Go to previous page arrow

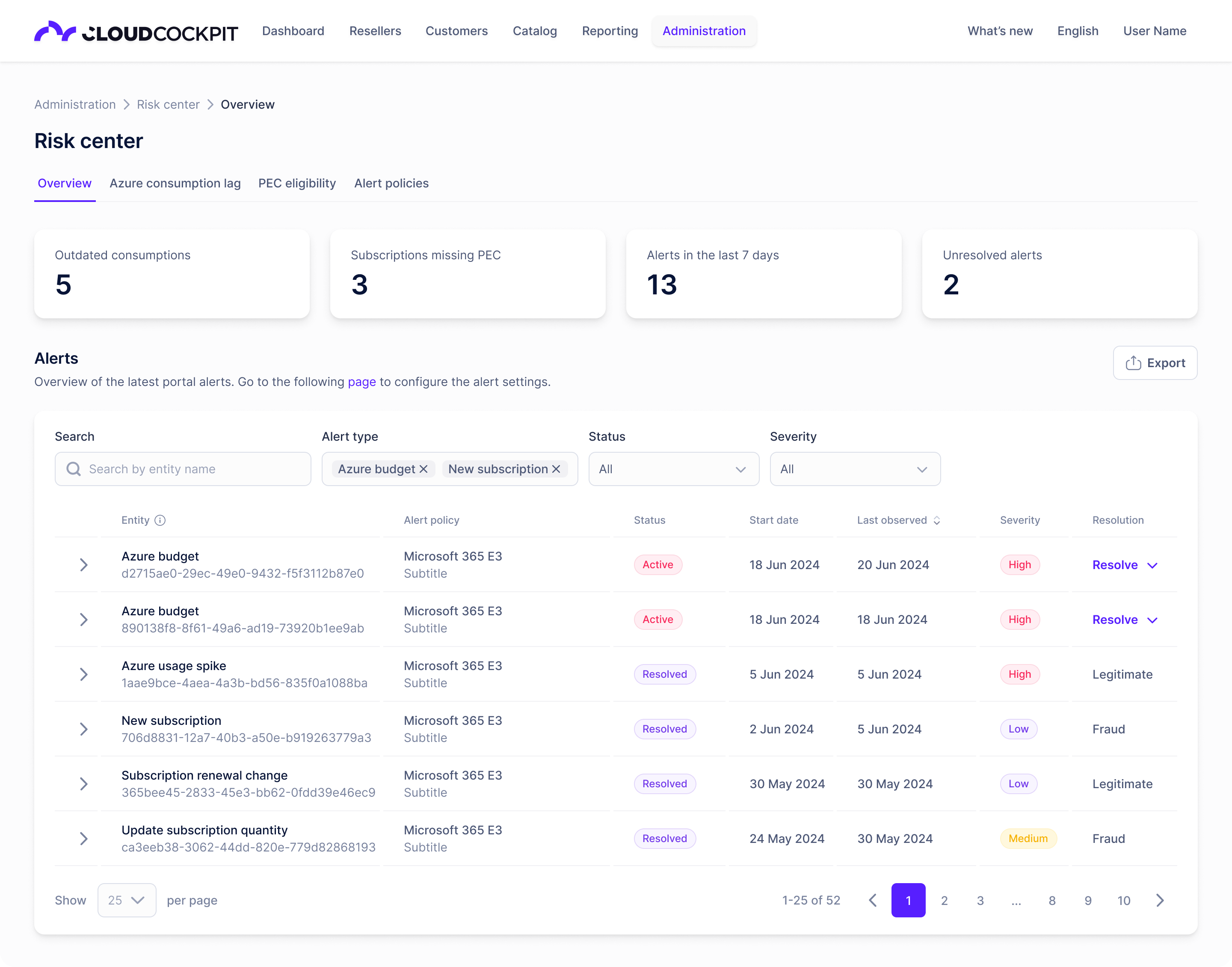click(873, 900)
